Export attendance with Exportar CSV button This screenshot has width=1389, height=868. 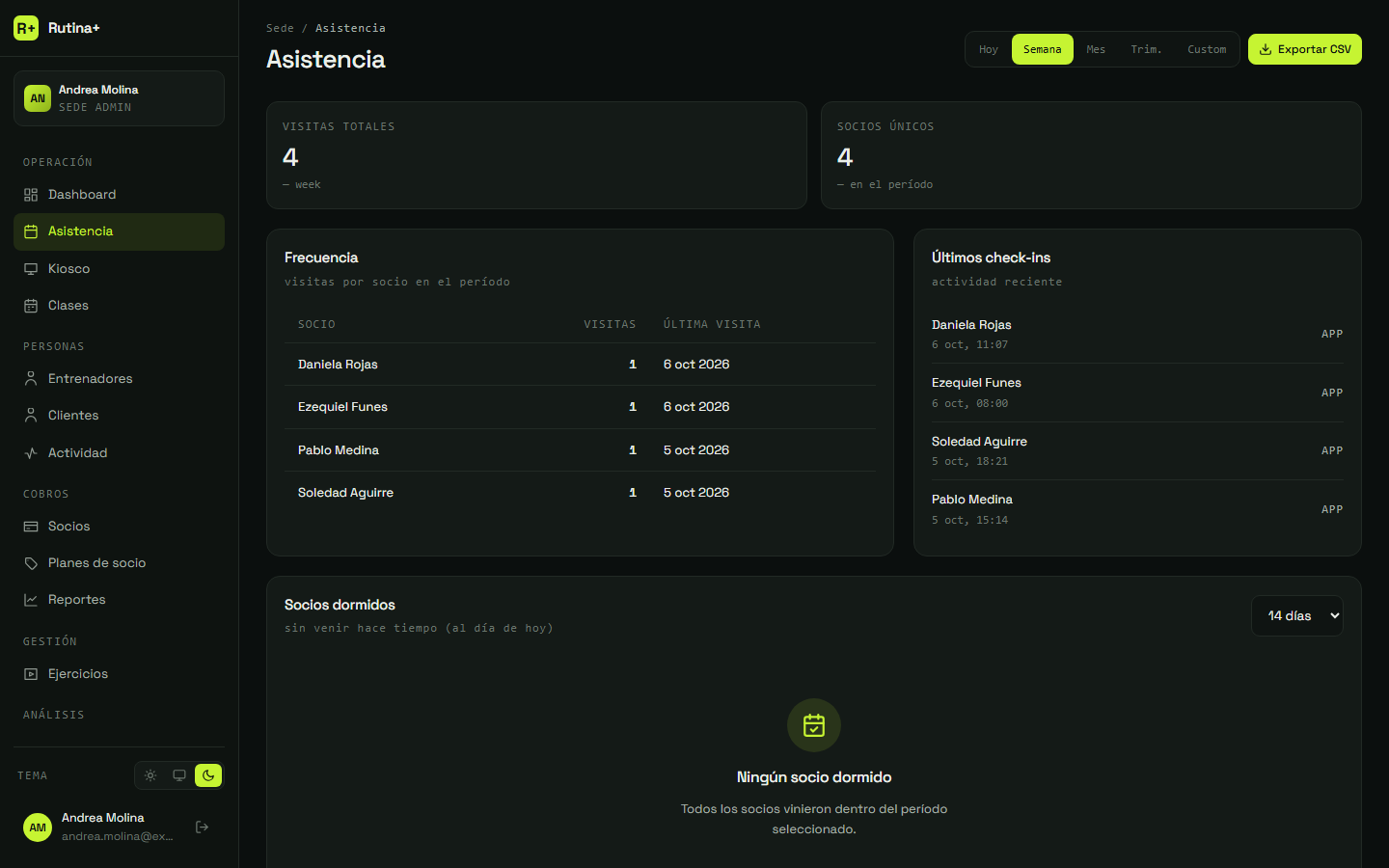(1305, 49)
